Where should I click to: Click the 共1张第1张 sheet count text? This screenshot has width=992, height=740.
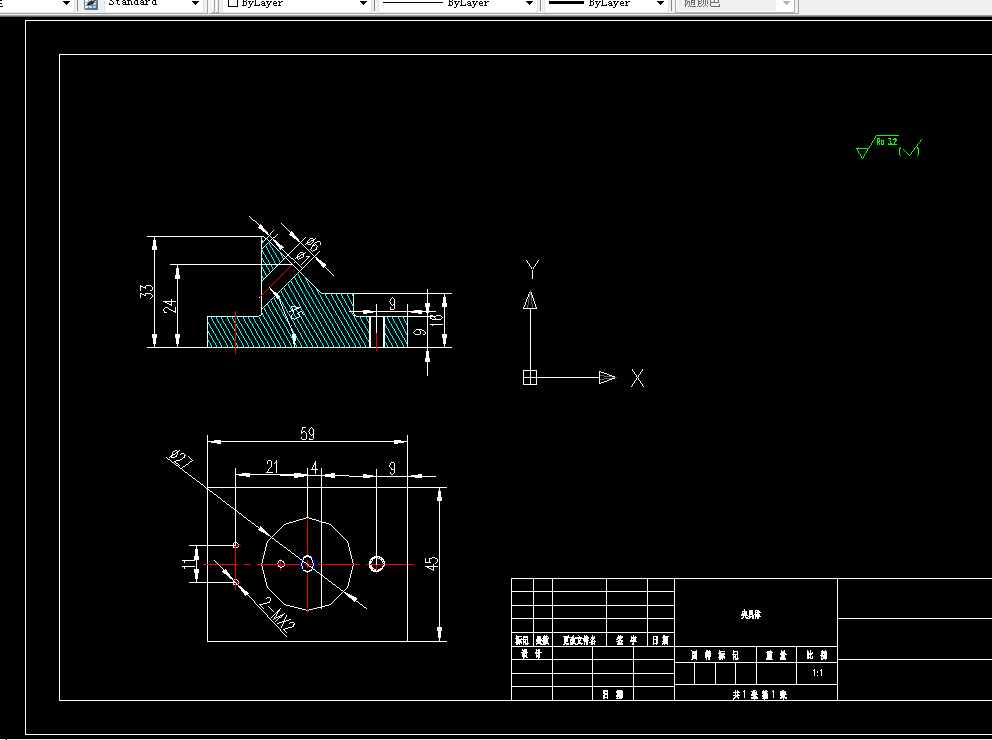pos(760,694)
